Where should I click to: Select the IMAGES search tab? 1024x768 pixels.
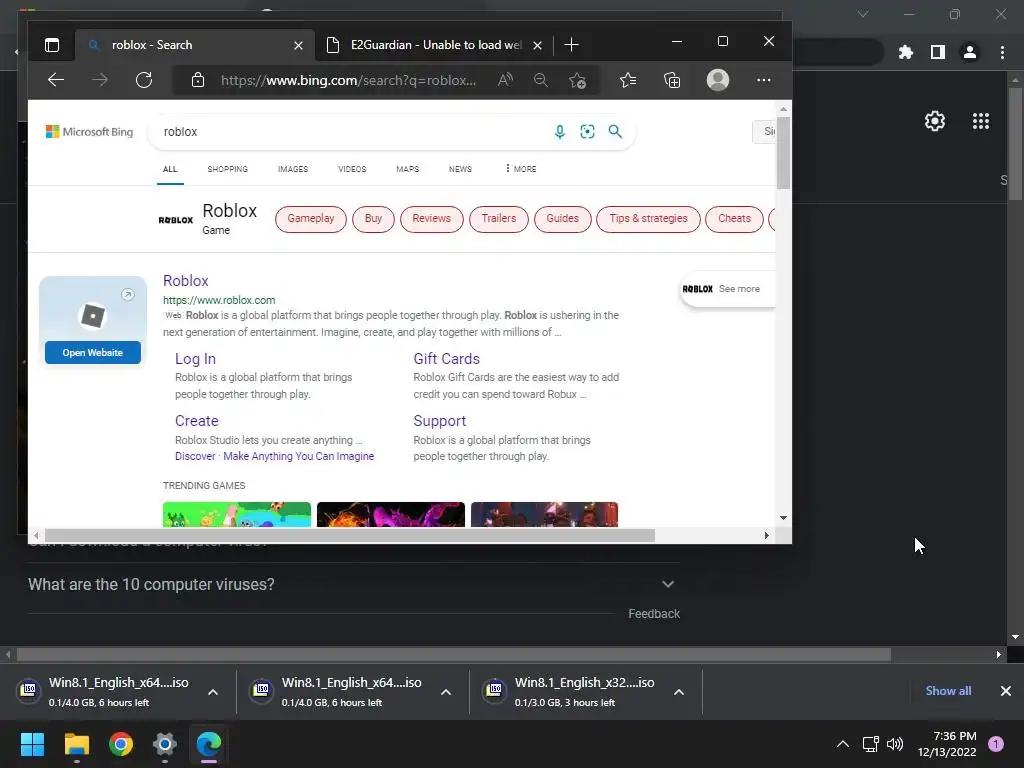pos(293,169)
